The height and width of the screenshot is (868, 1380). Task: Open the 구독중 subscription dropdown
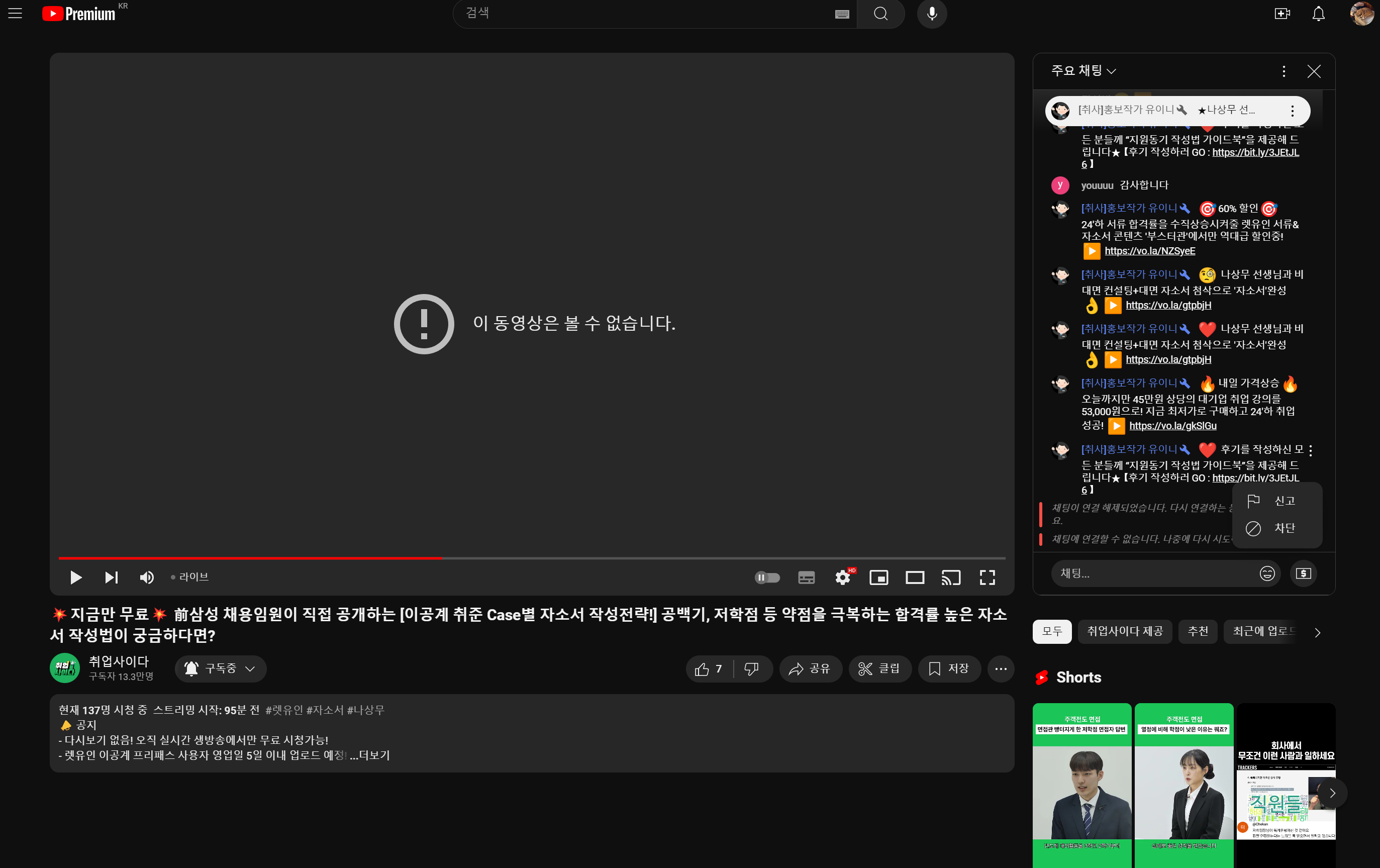[221, 668]
